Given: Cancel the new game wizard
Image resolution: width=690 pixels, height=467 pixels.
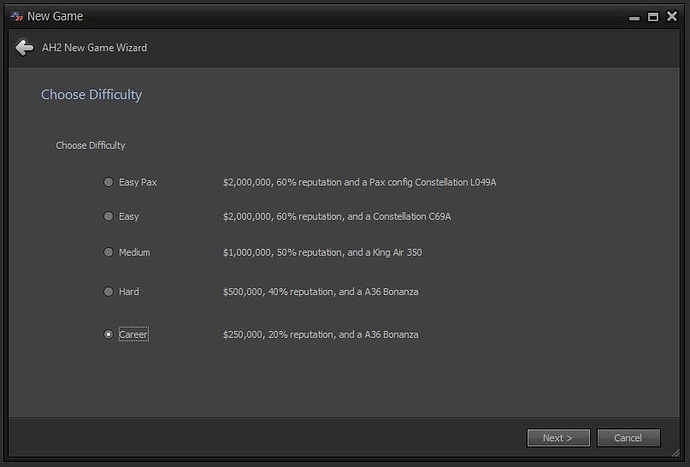Looking at the screenshot, I should [628, 438].
